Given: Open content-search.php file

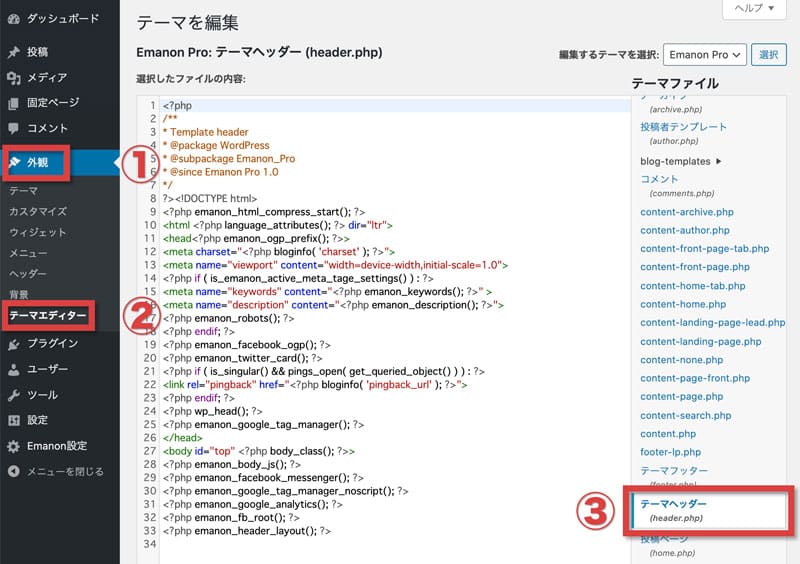Looking at the screenshot, I should (x=686, y=415).
